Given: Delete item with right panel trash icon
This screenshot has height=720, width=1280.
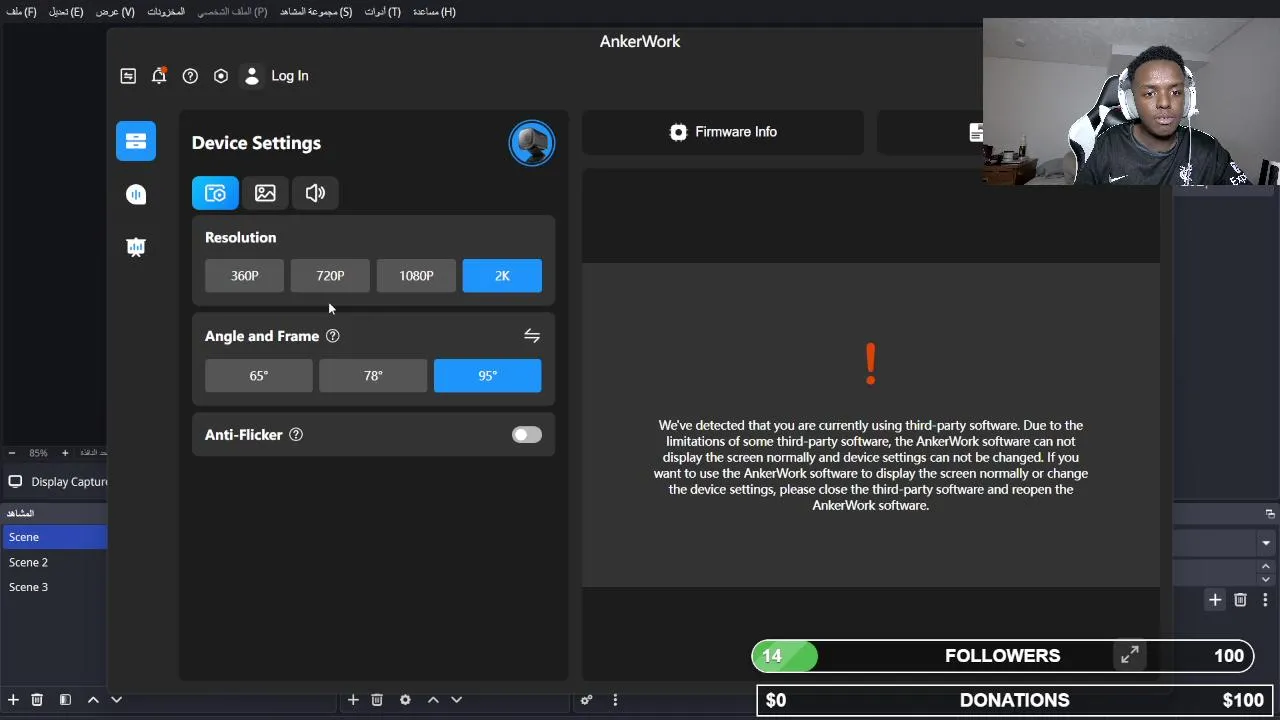Looking at the screenshot, I should click(x=1240, y=600).
